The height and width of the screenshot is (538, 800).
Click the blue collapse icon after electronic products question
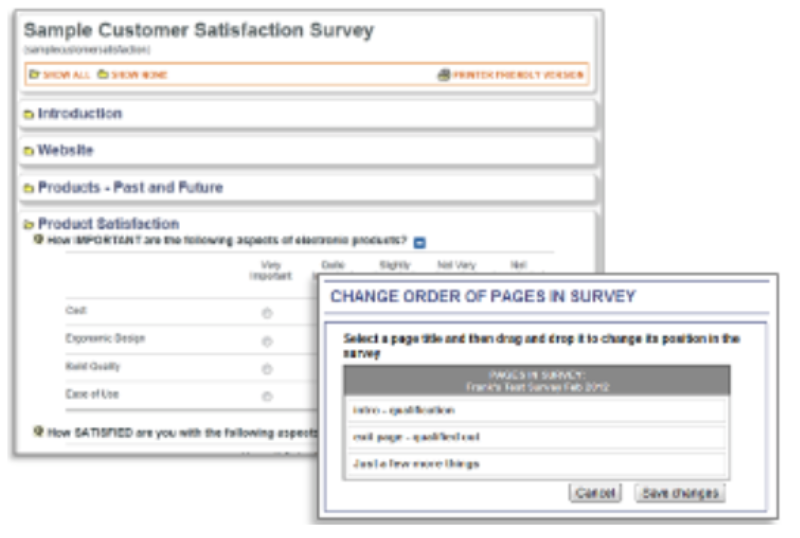pos(419,243)
